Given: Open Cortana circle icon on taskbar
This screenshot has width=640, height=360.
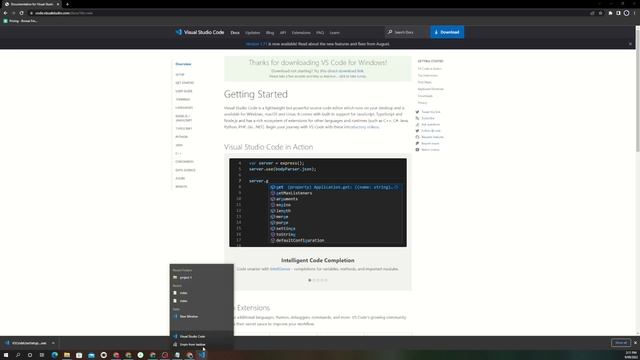Looking at the screenshot, I should coord(30,355).
